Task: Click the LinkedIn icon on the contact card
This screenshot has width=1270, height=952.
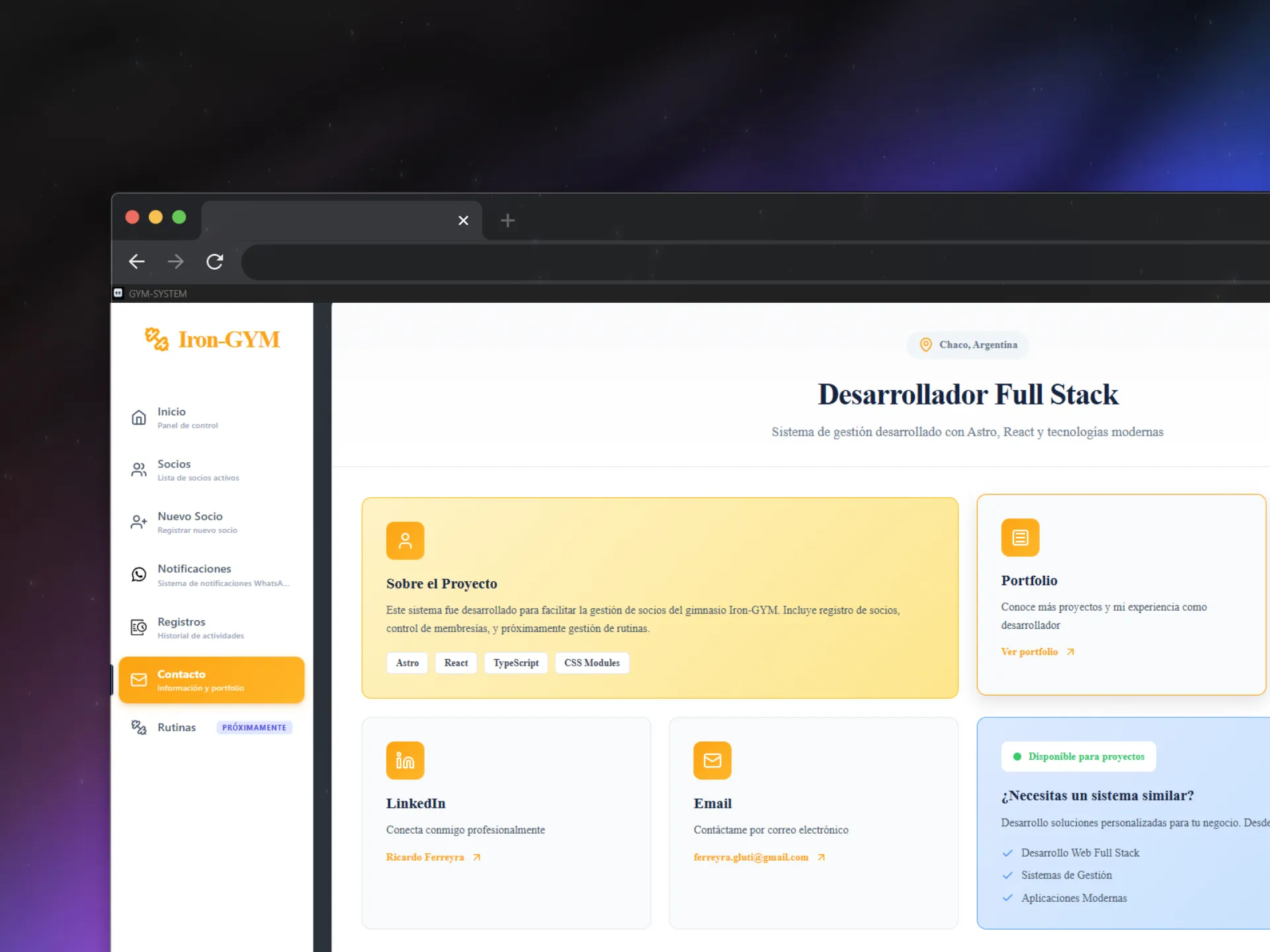Action: [x=405, y=760]
